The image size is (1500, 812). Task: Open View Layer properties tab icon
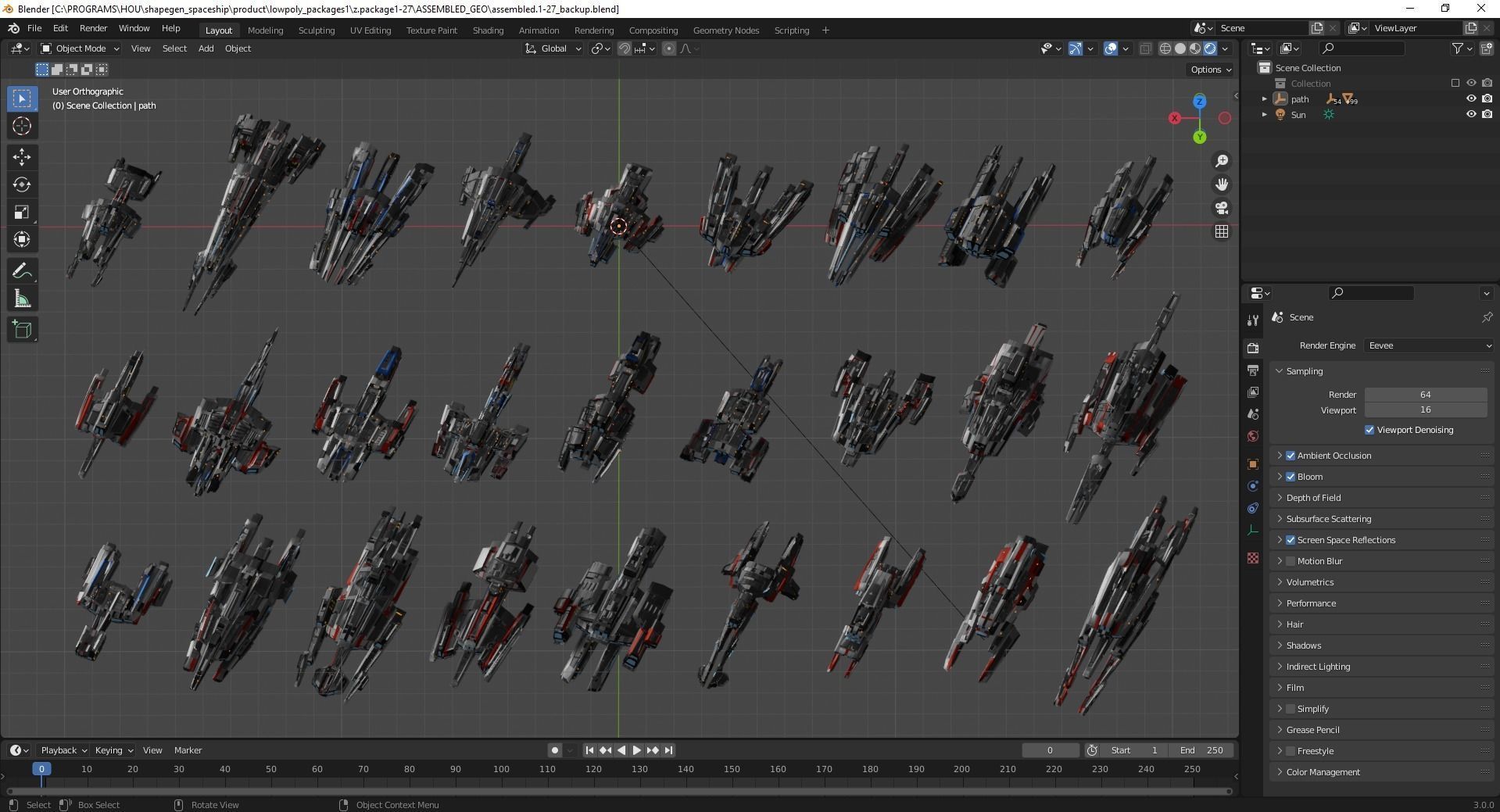click(1253, 392)
